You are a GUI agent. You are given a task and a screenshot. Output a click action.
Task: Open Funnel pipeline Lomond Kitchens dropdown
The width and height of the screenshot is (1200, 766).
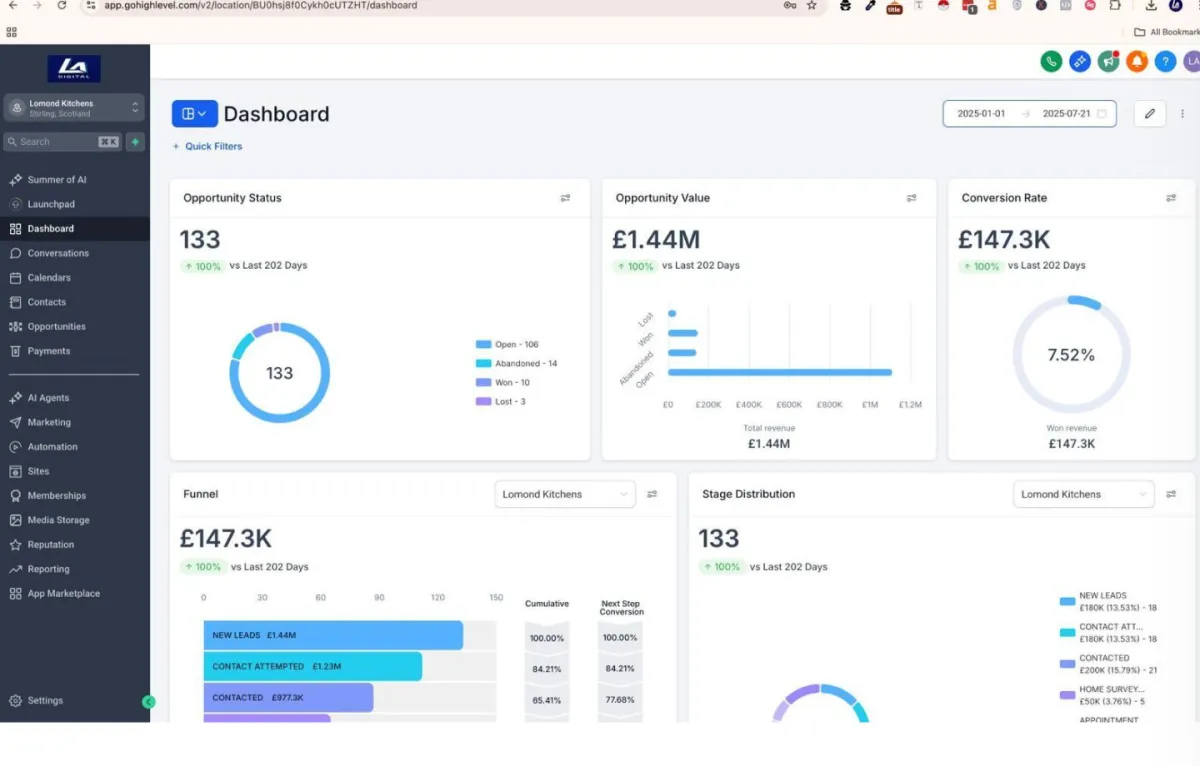[565, 494]
